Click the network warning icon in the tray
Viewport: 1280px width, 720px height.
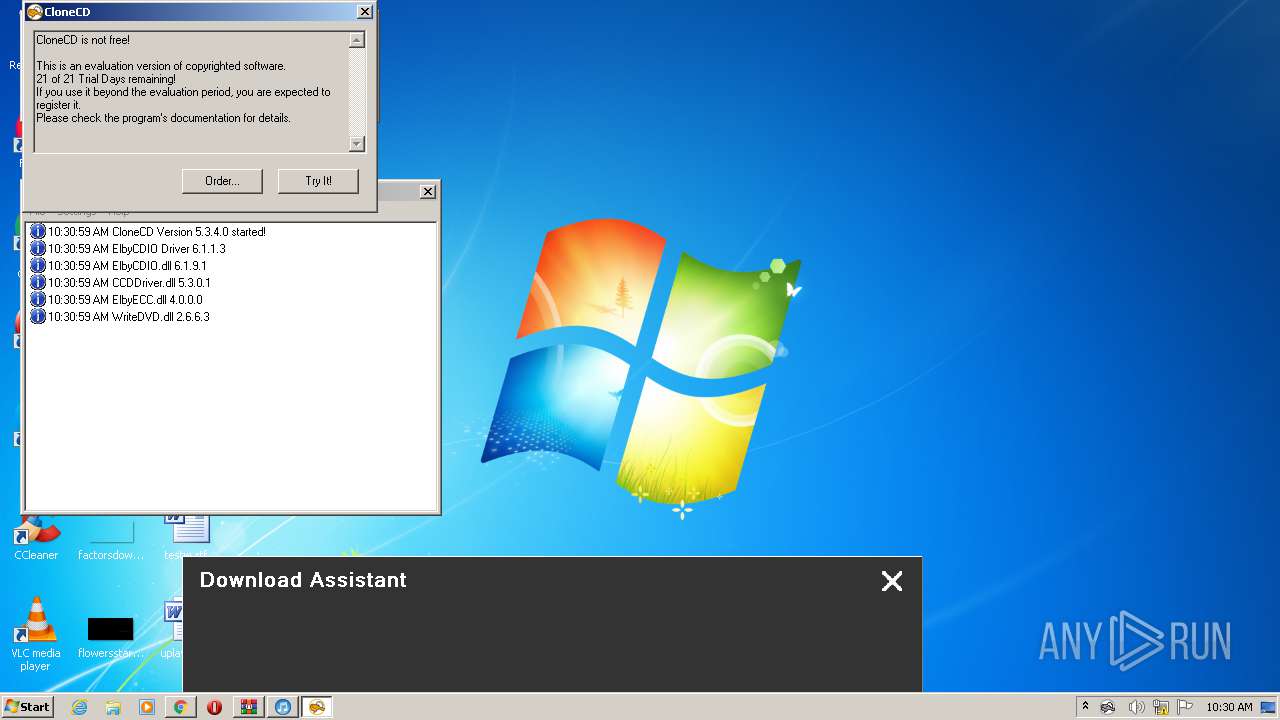coord(1161,707)
